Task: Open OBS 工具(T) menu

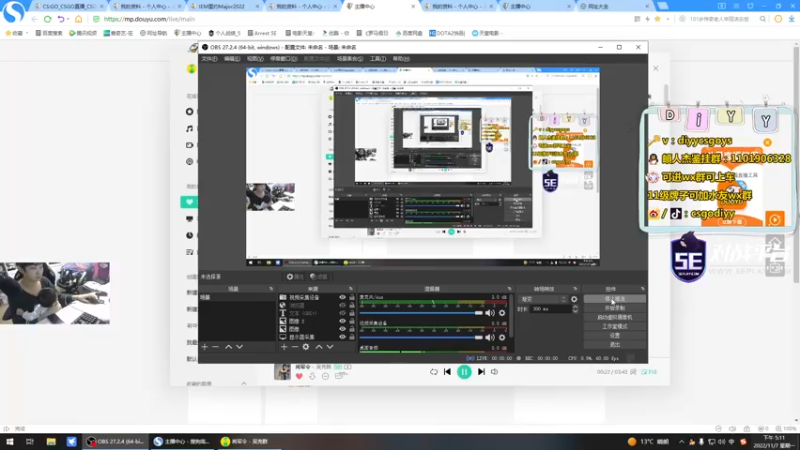Action: (x=378, y=59)
